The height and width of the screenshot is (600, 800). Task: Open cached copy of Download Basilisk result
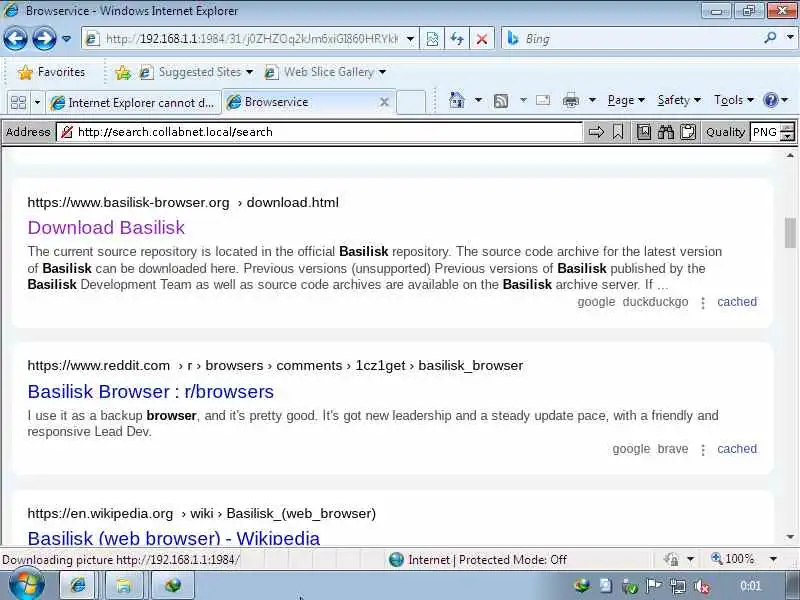[x=737, y=302]
